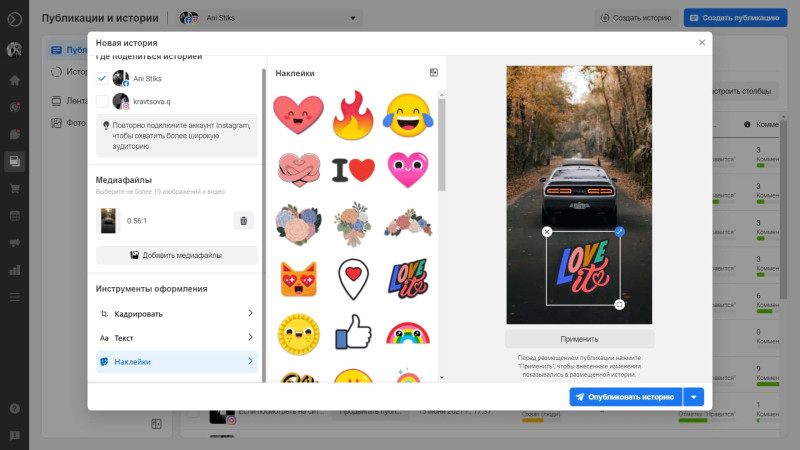Open the Наклейки tool section
Image resolution: width=800 pixels, height=450 pixels.
[177, 362]
